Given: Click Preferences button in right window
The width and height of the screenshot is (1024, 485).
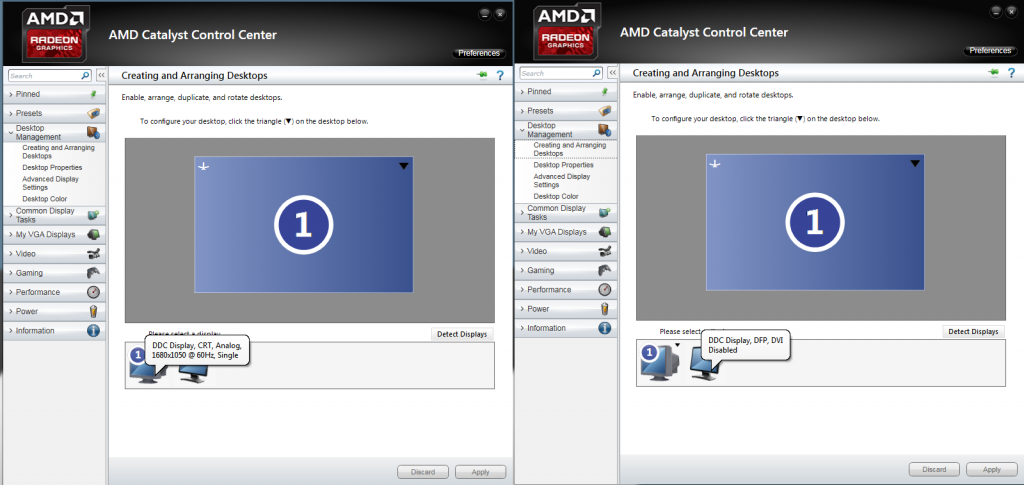Looking at the screenshot, I should pyautogui.click(x=990, y=50).
